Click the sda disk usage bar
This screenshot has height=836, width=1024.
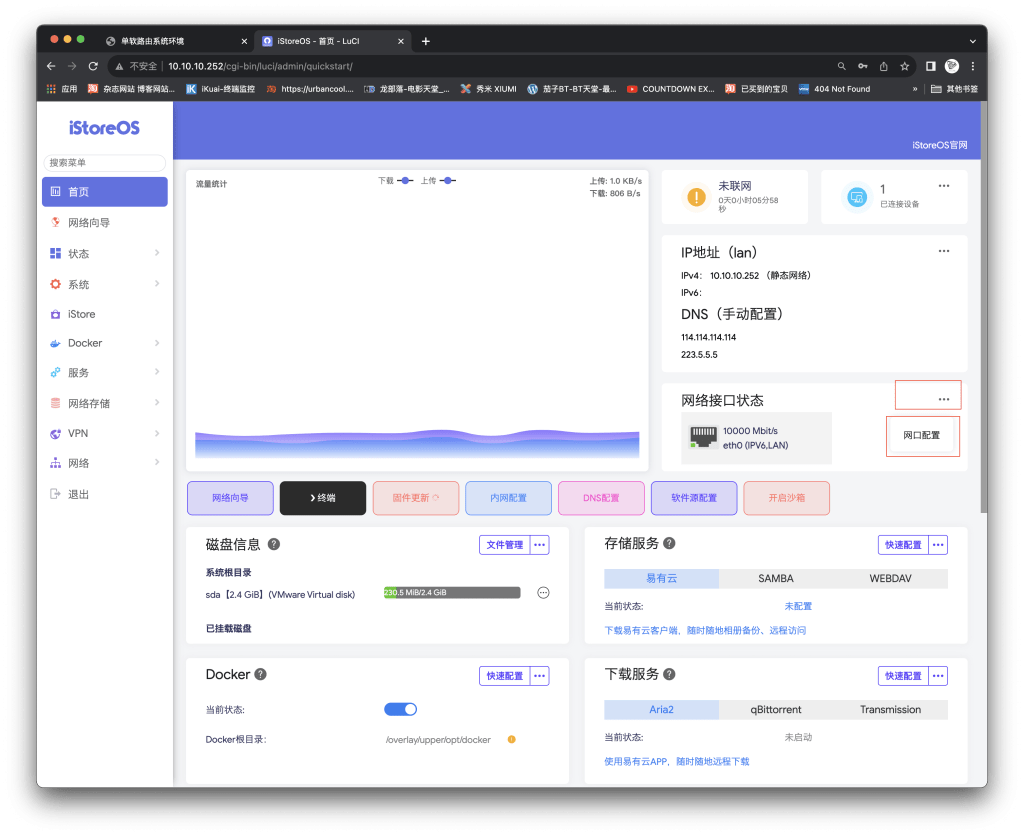[x=452, y=593]
